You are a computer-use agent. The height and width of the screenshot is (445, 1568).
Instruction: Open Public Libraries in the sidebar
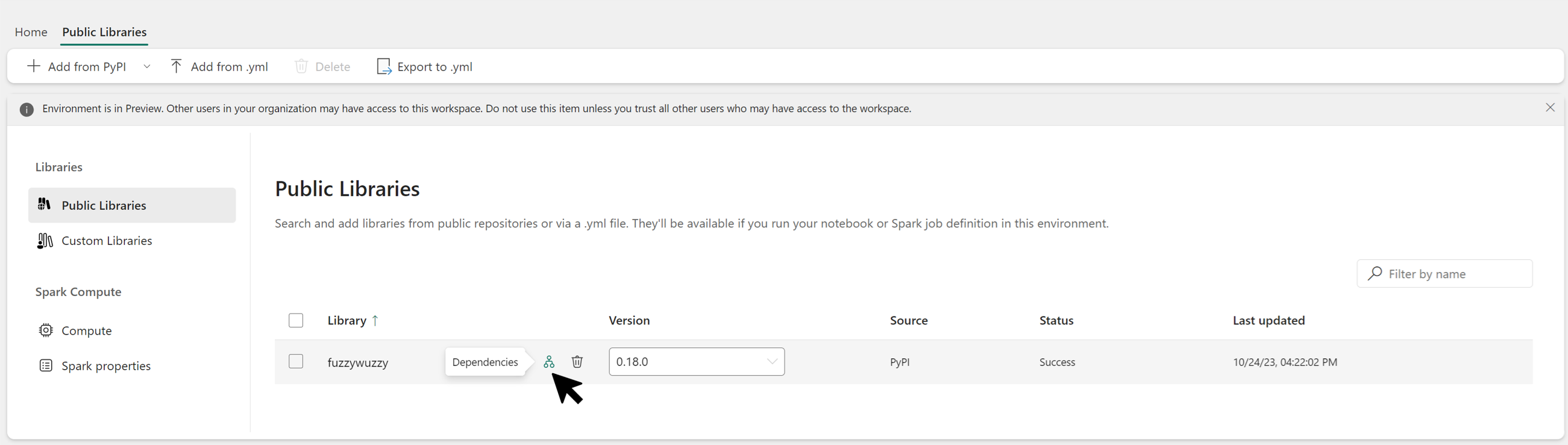pos(132,205)
